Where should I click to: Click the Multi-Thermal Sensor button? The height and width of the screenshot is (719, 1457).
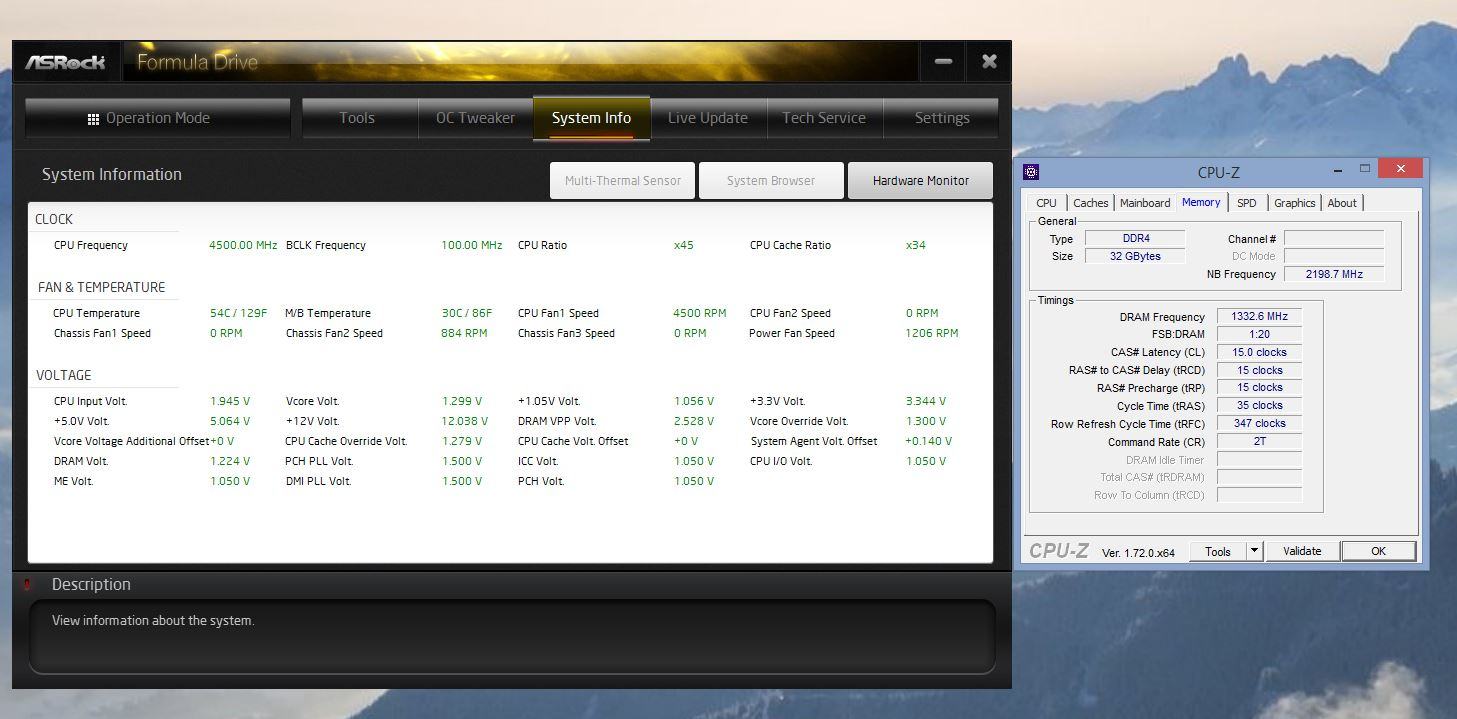(622, 181)
